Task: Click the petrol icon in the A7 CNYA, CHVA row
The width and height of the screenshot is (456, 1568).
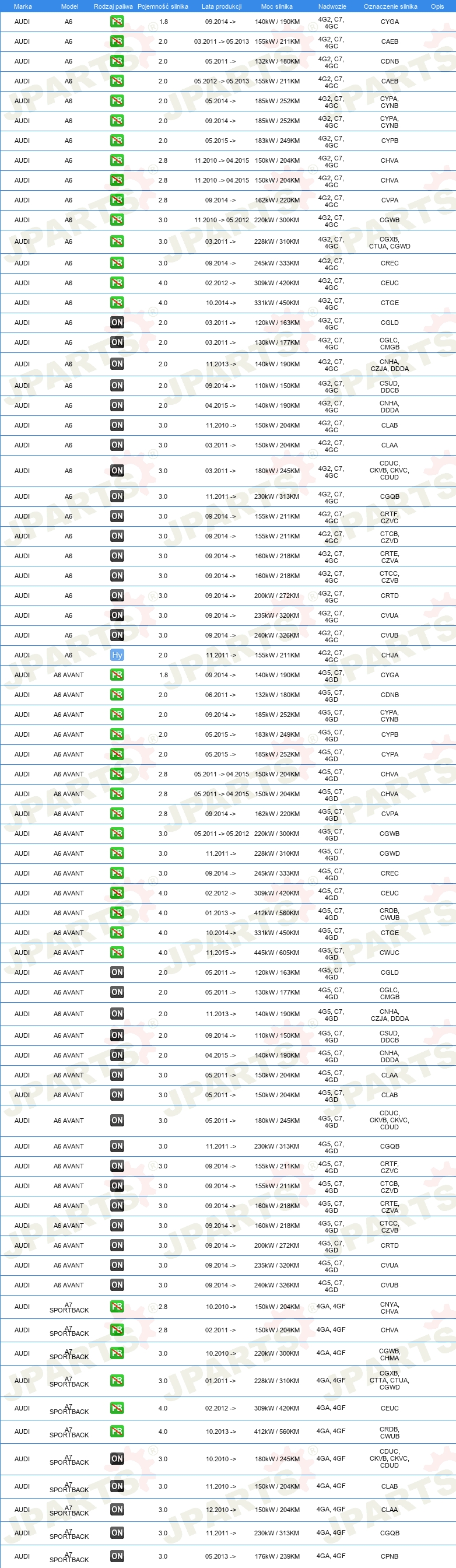Action: (x=117, y=1307)
